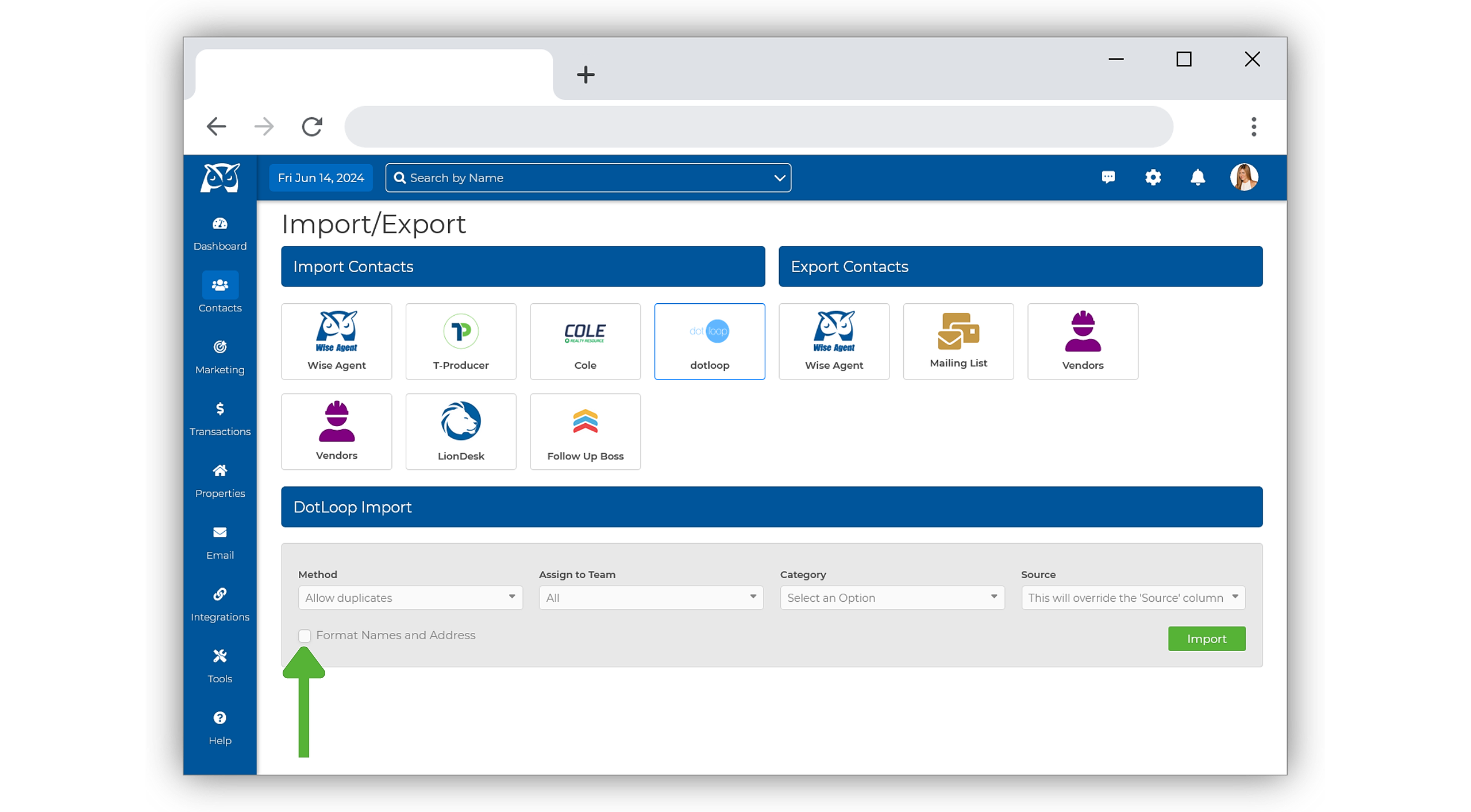Click the Export Contacts header

tap(1021, 266)
